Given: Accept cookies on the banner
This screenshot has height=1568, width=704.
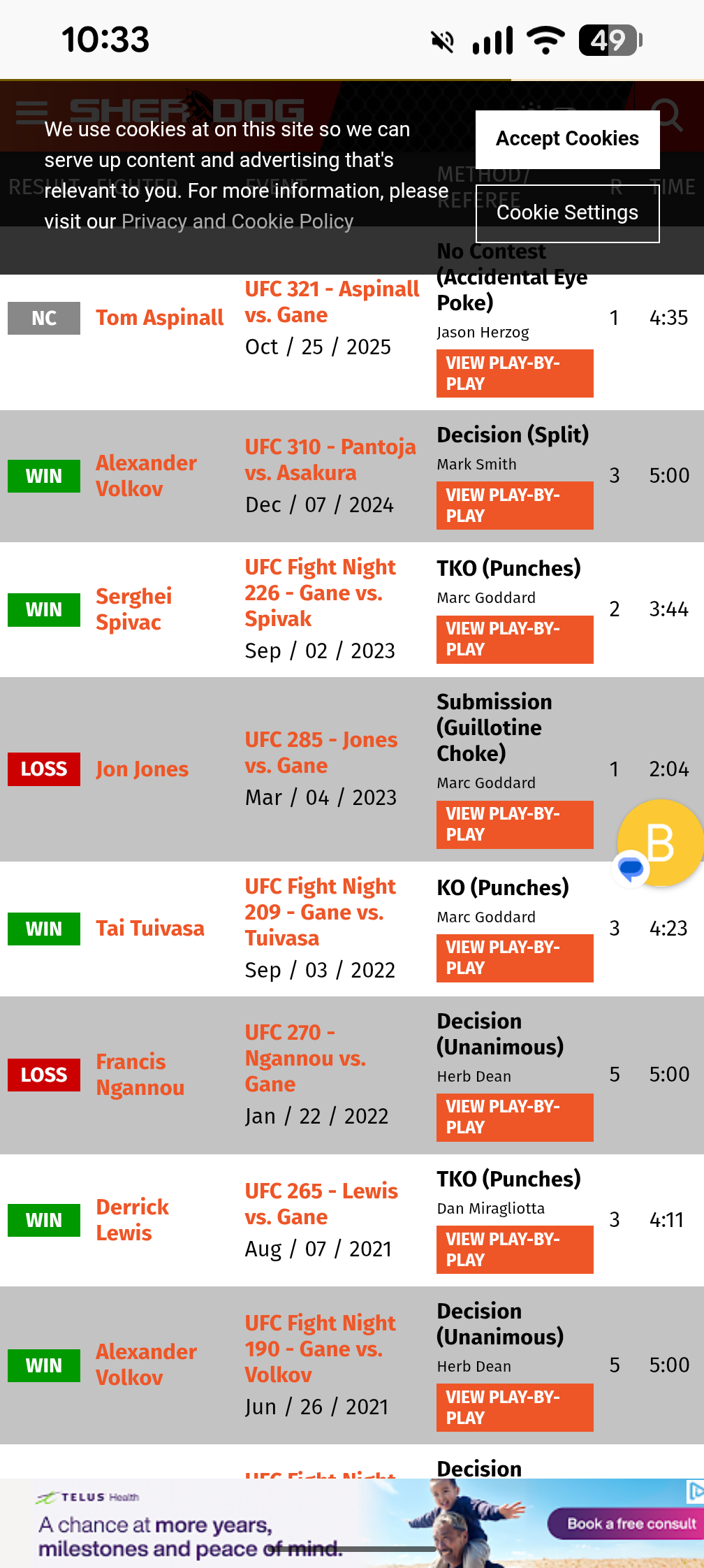Looking at the screenshot, I should tap(567, 139).
